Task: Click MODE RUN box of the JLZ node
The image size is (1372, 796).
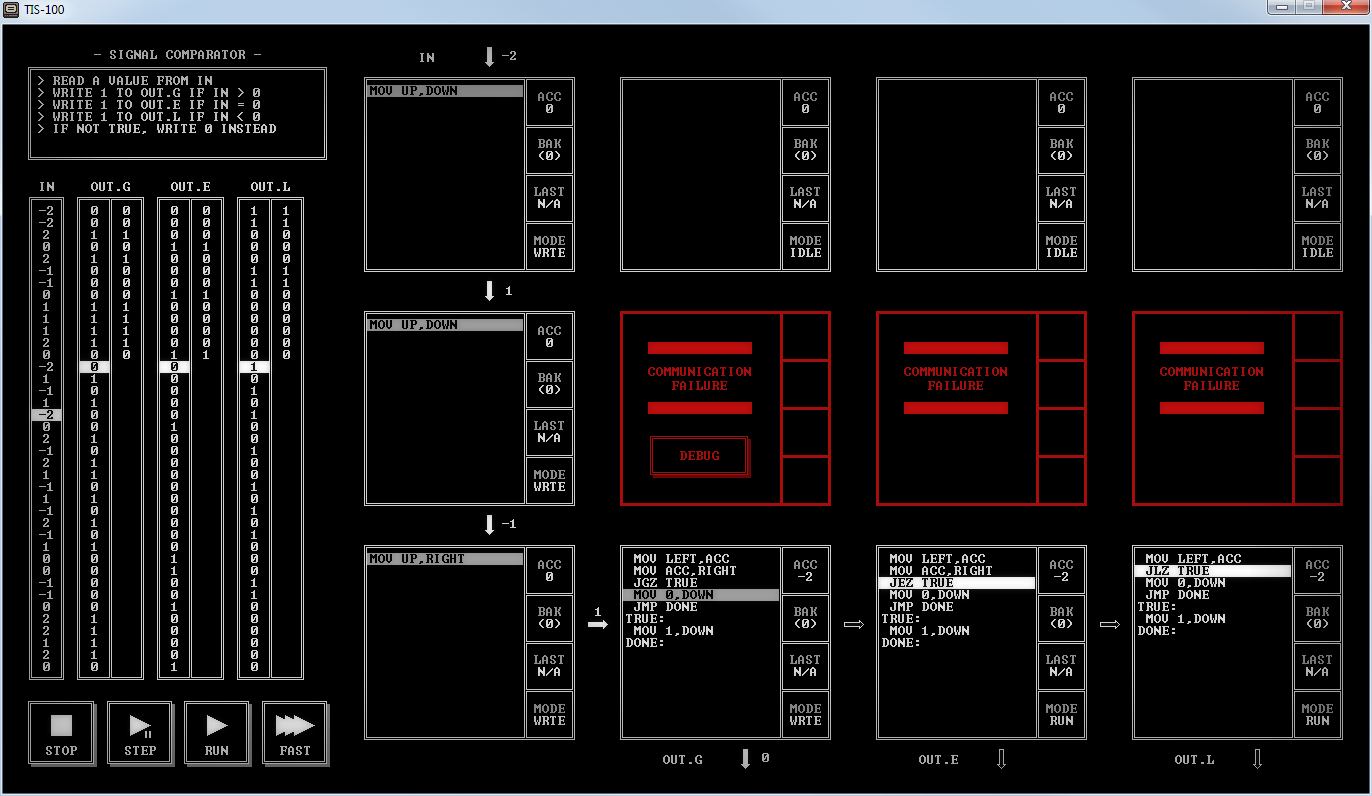Action: (1317, 714)
